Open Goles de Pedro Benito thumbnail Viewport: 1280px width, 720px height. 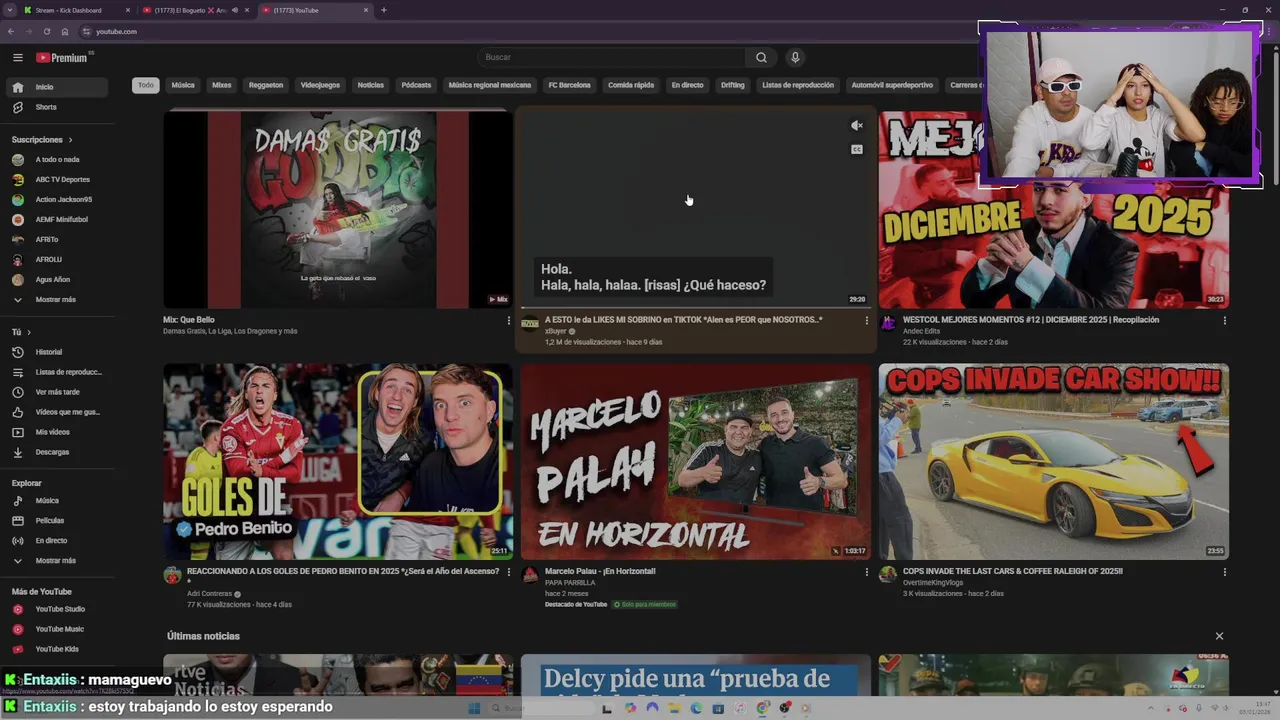tap(338, 461)
